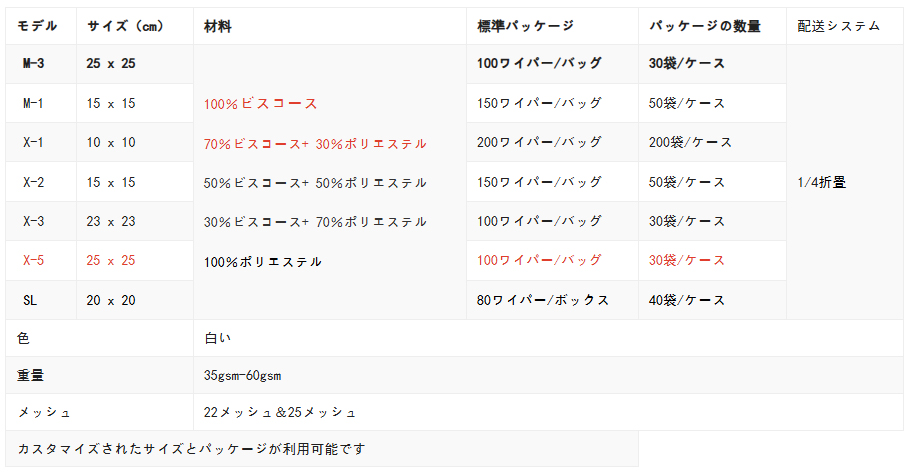Select the SL model cell
Screen dimensions: 910x476
coord(41,300)
